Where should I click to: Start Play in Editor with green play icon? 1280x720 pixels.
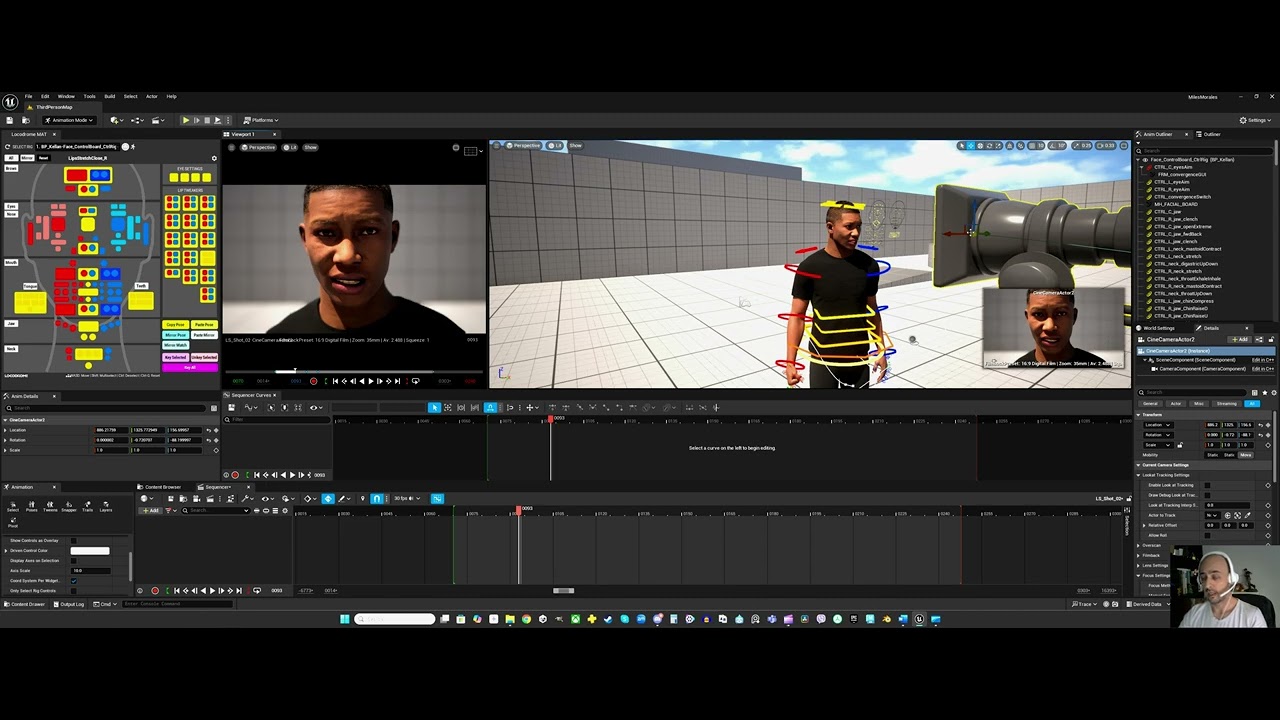pos(186,120)
